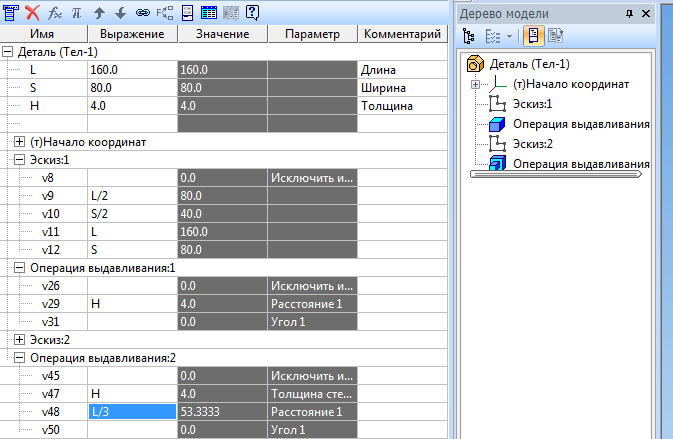Click the Эскиз:2 sketch icon in model tree
This screenshot has height=439, width=673.
click(497, 143)
